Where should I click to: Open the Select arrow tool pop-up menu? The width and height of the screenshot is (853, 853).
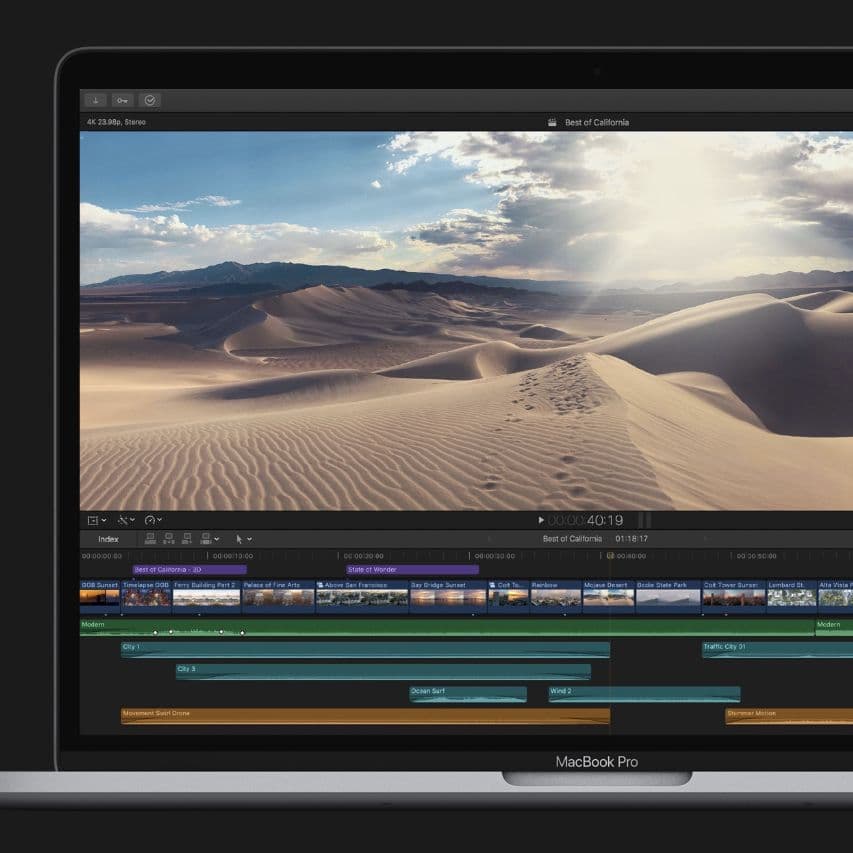point(243,539)
